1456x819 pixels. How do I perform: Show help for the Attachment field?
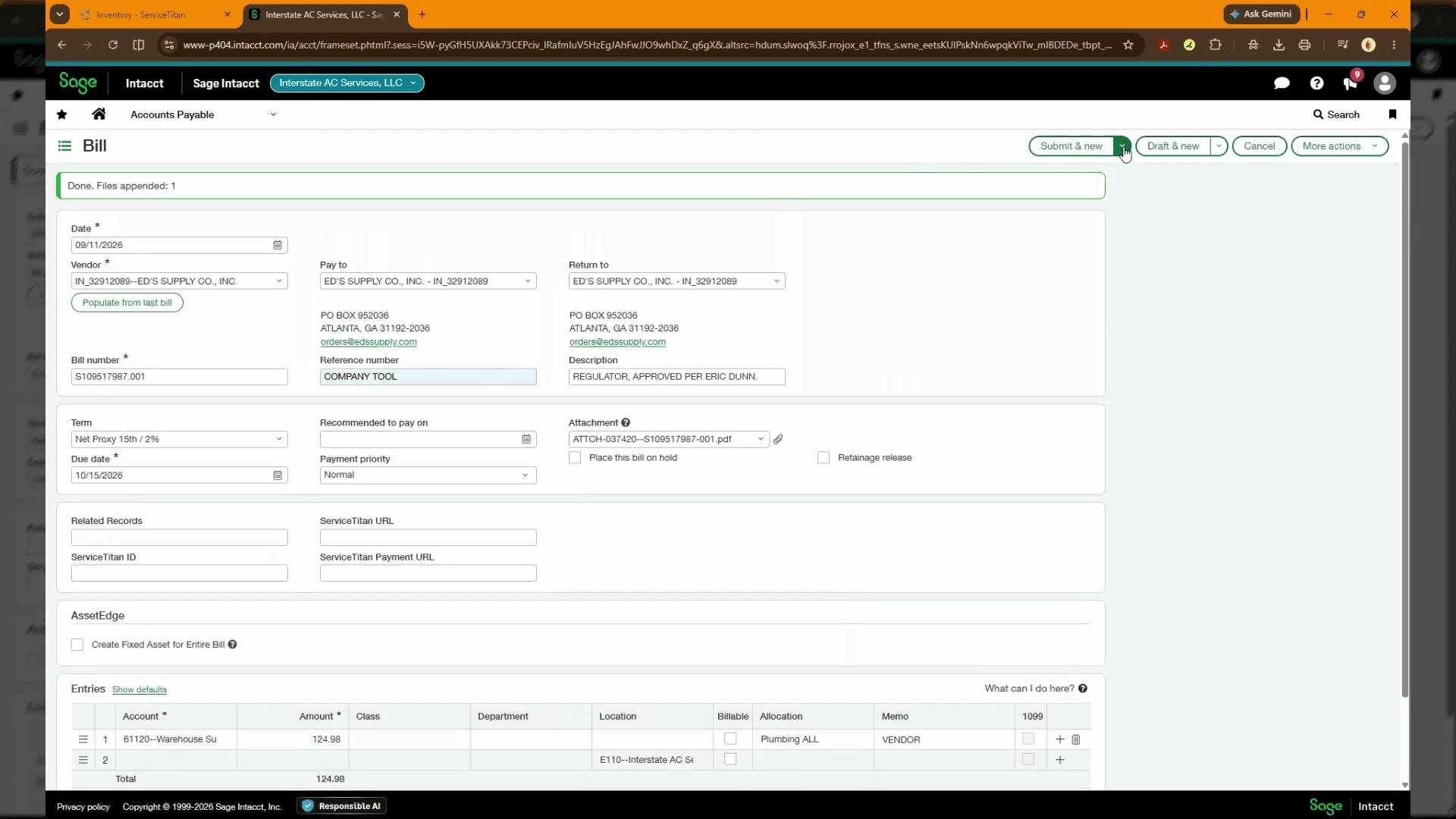click(x=626, y=422)
